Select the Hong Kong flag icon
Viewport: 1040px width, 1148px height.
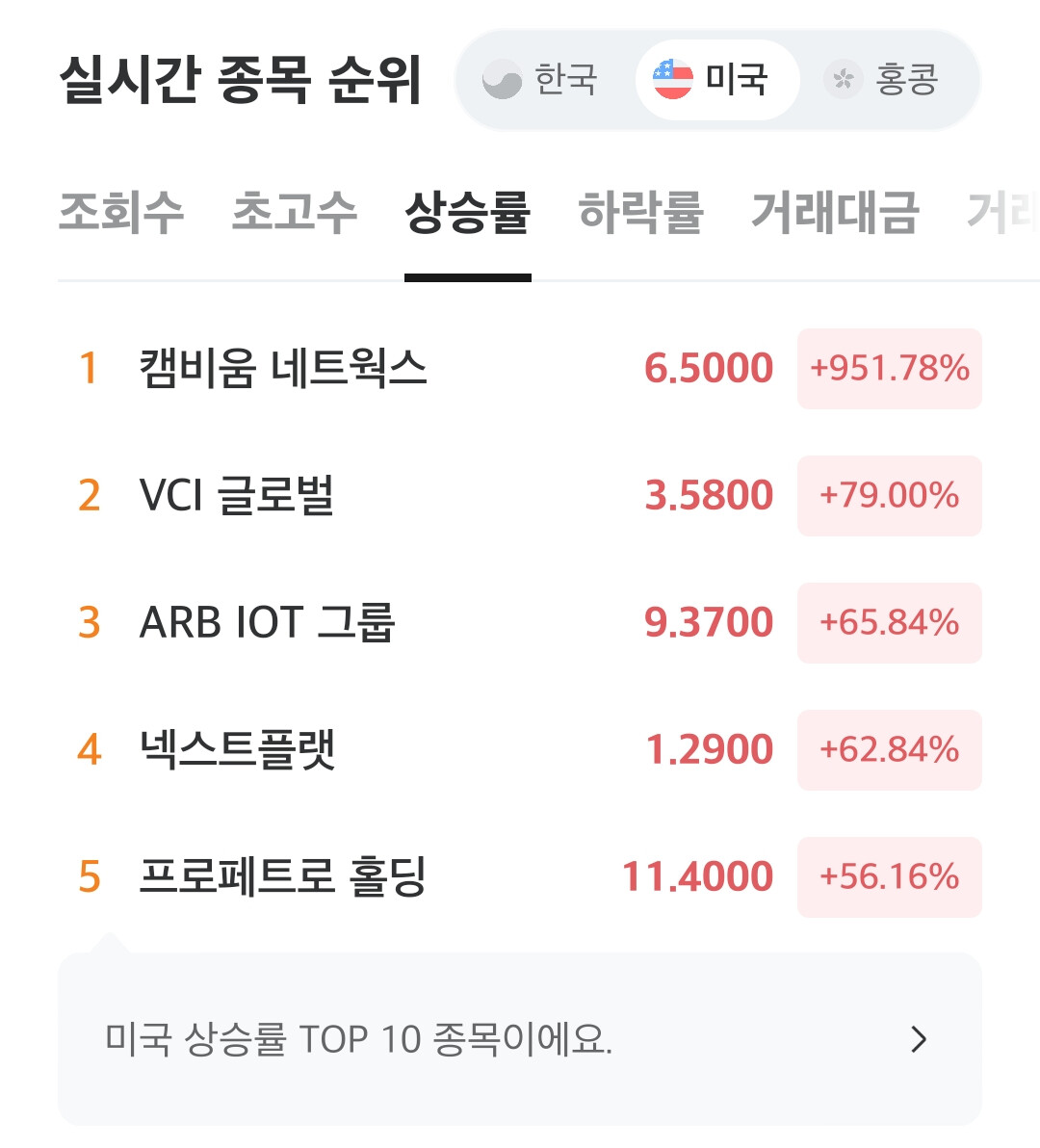pos(844,79)
